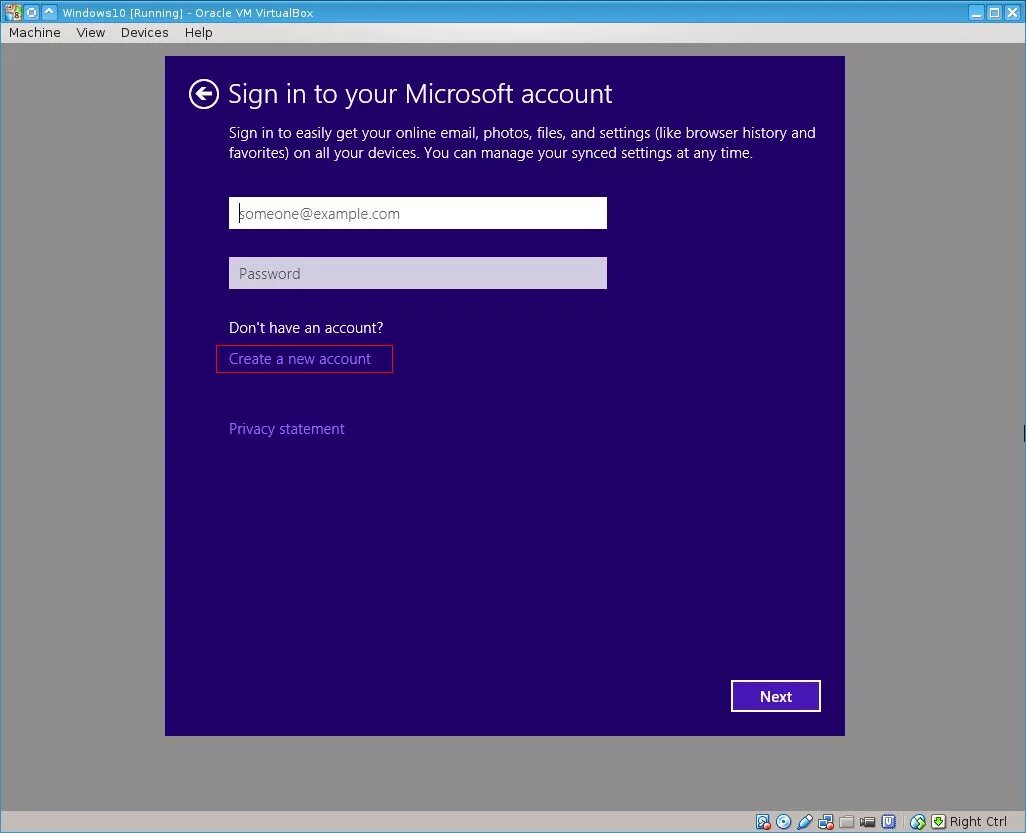The image size is (1026, 833).
Task: Click the Right Ctrl host key label
Action: click(x=978, y=821)
